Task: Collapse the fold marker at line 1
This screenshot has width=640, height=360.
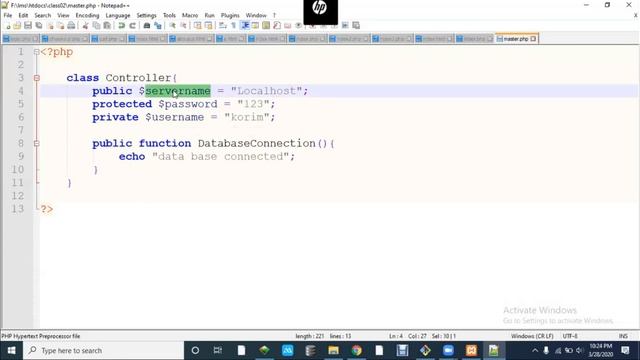Action: 37,52
